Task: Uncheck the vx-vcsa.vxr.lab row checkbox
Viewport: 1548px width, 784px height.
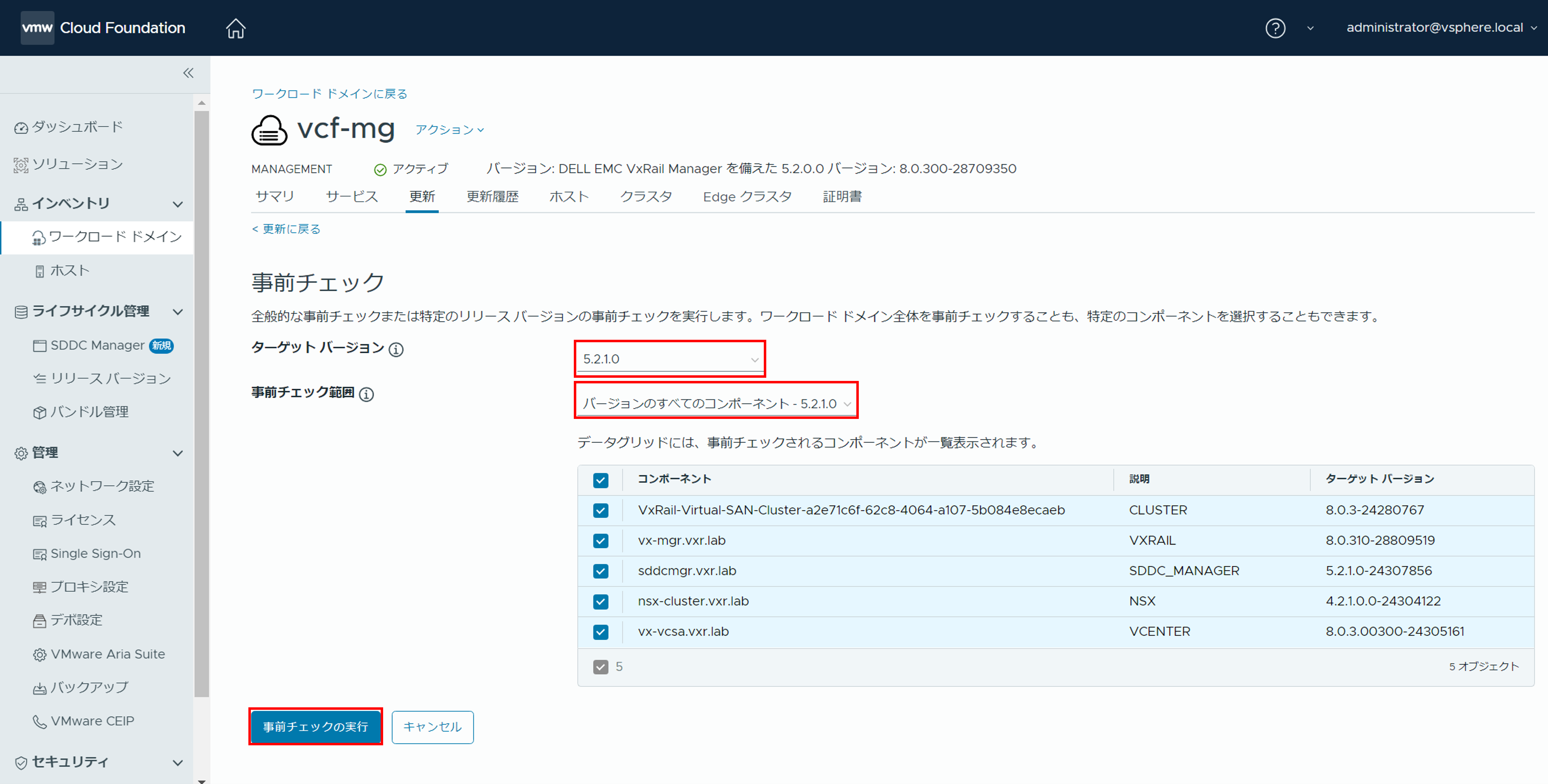Action: click(600, 632)
